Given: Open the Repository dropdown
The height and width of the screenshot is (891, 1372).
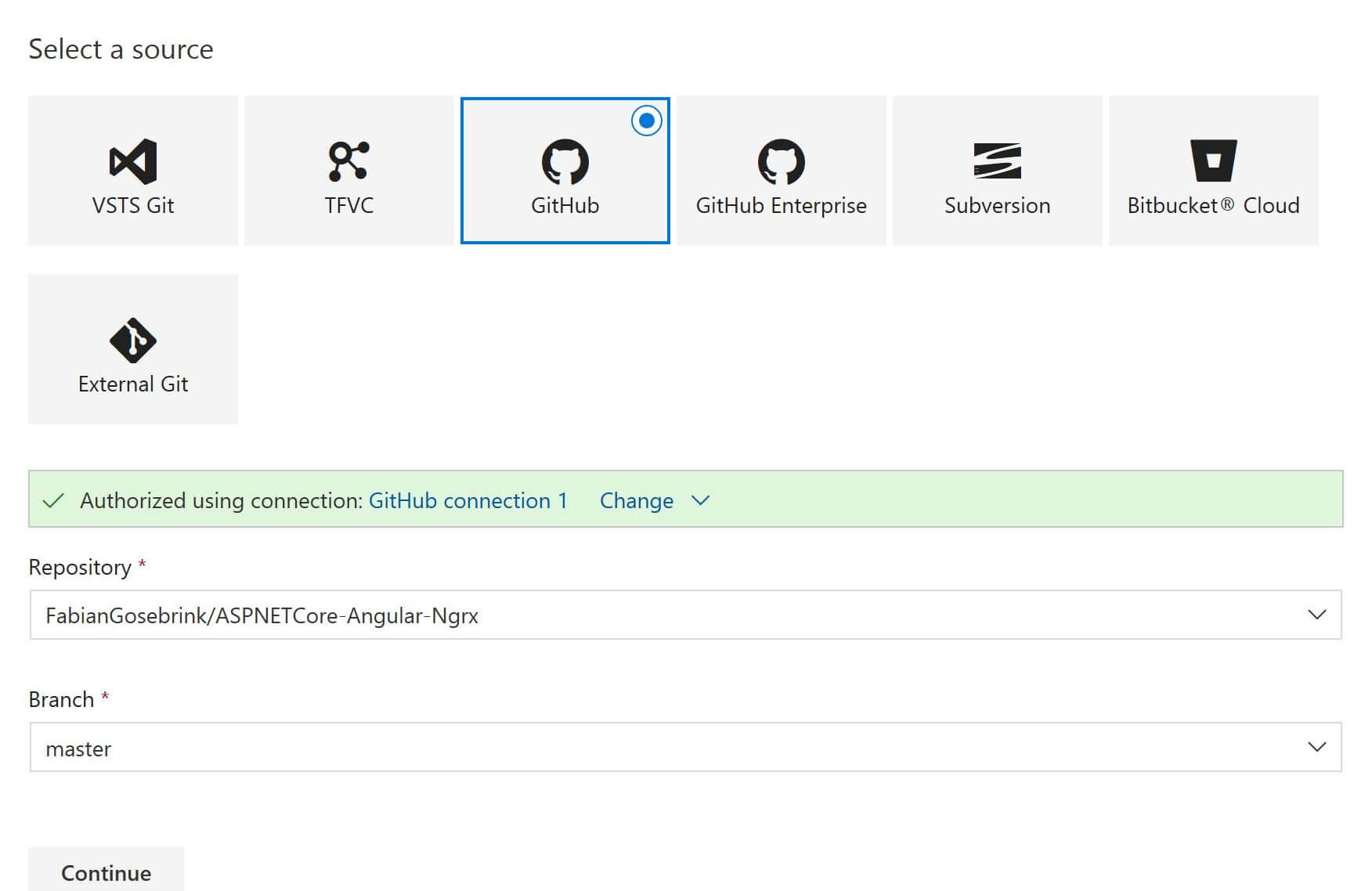Looking at the screenshot, I should [686, 615].
